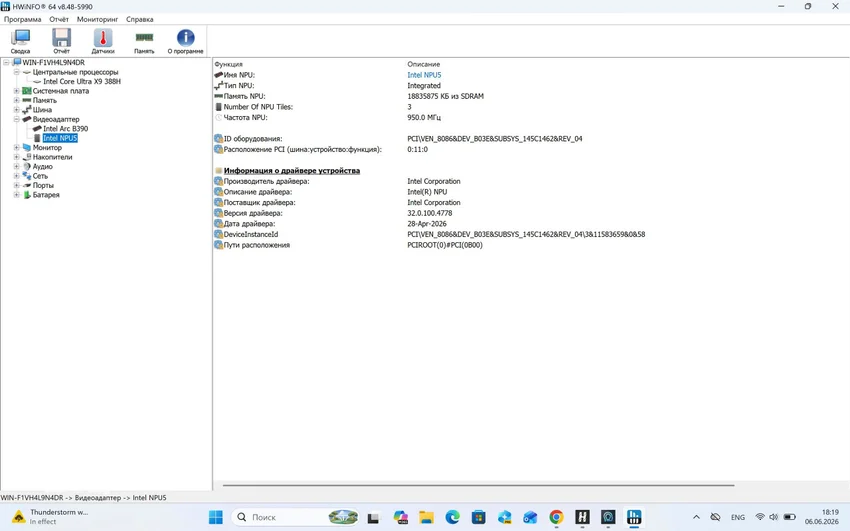850x531 pixels.
Task: Select the Монитор tree node
Action: tap(47, 147)
